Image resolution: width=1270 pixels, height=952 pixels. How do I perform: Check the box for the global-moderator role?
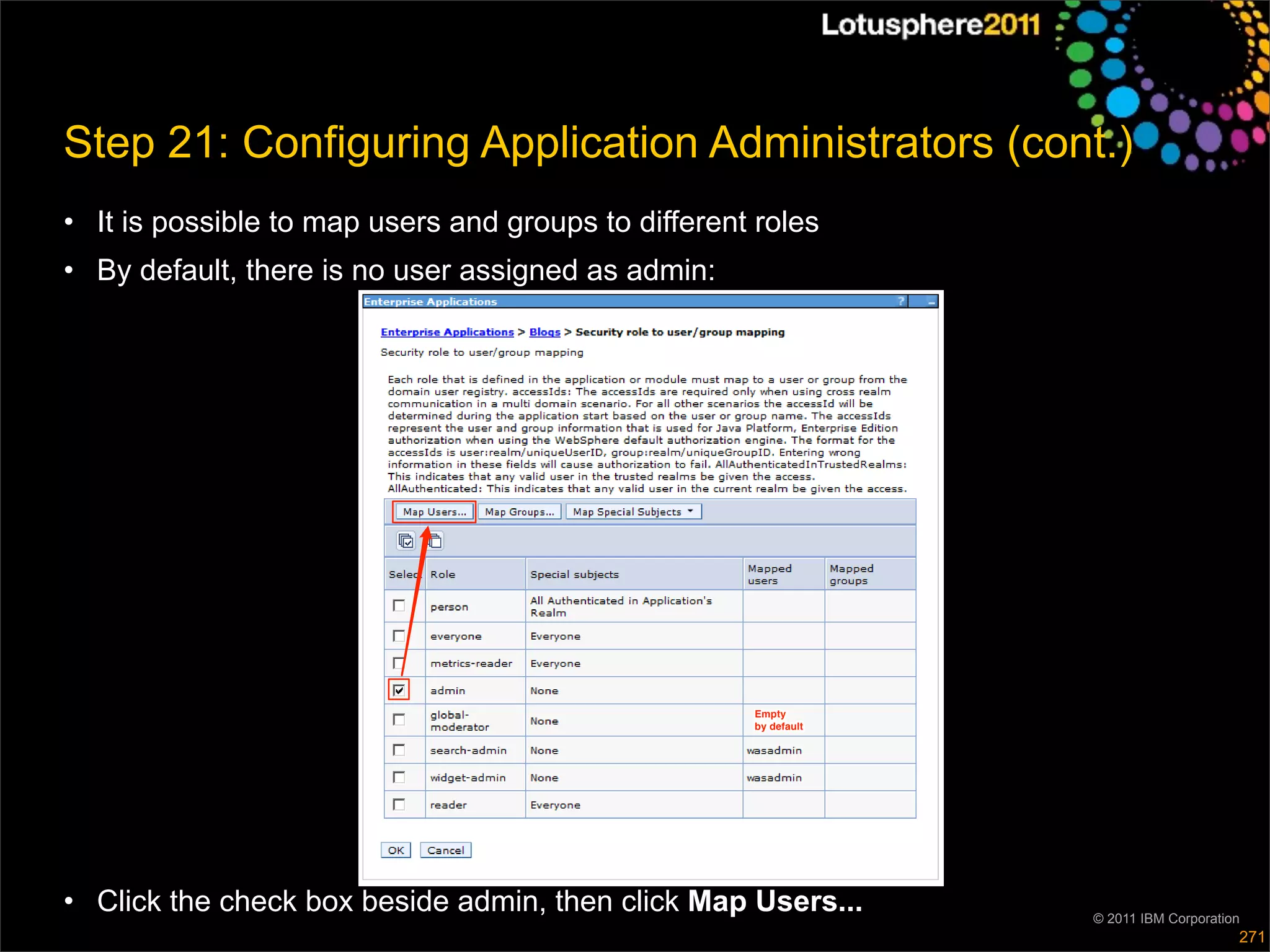click(x=399, y=720)
